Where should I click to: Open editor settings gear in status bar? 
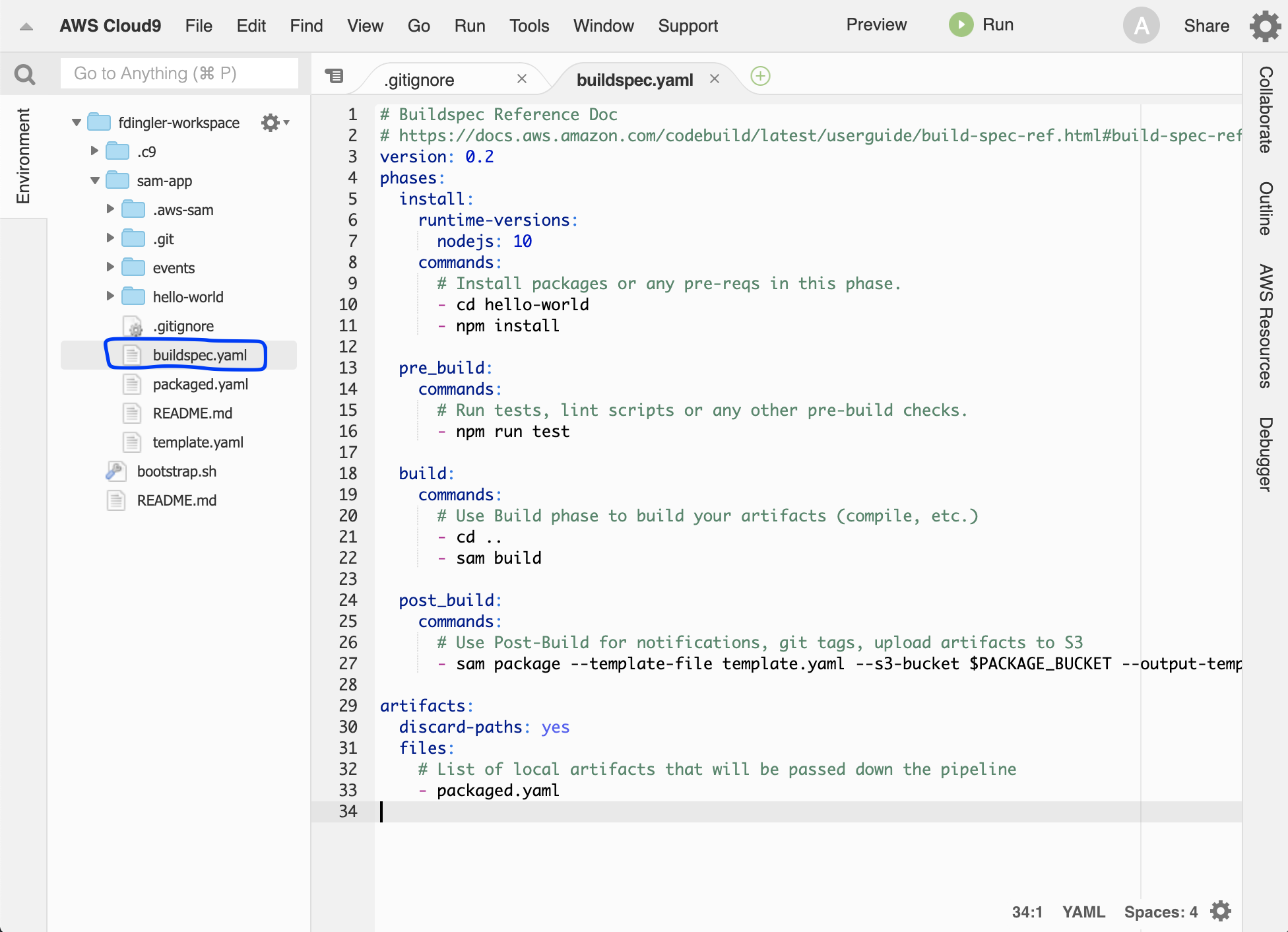pos(1221,911)
